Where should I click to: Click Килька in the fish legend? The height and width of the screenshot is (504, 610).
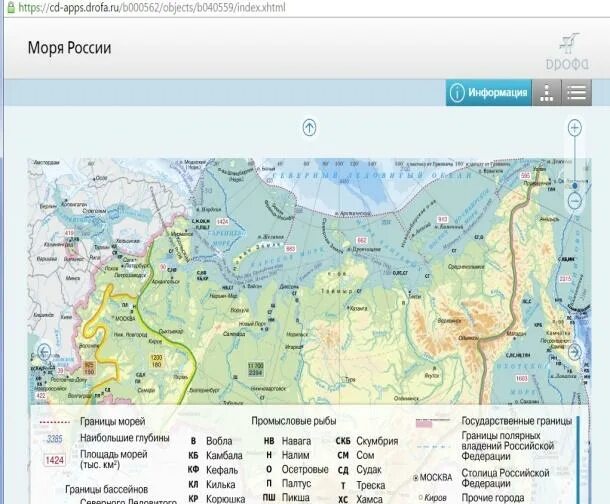coord(221,485)
